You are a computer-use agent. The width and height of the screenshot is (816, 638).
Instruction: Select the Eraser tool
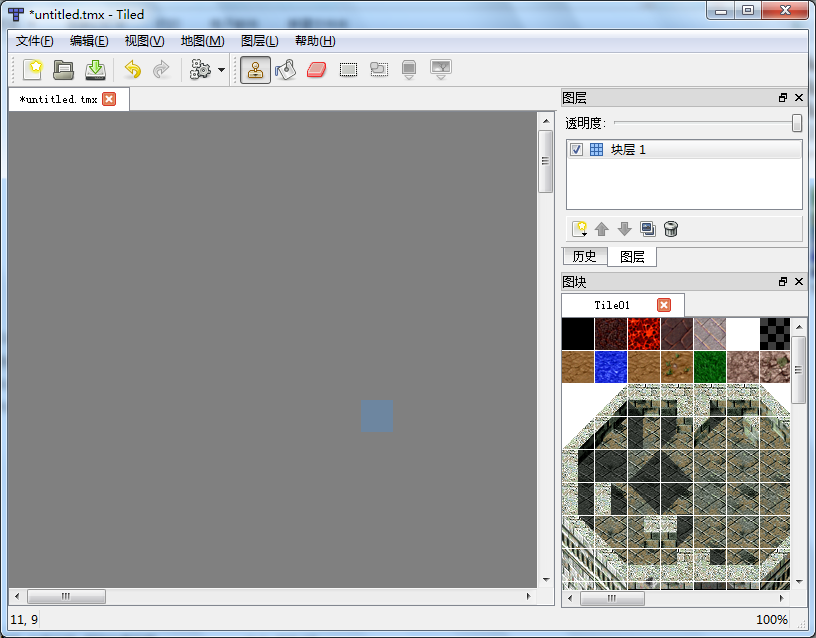[316, 69]
